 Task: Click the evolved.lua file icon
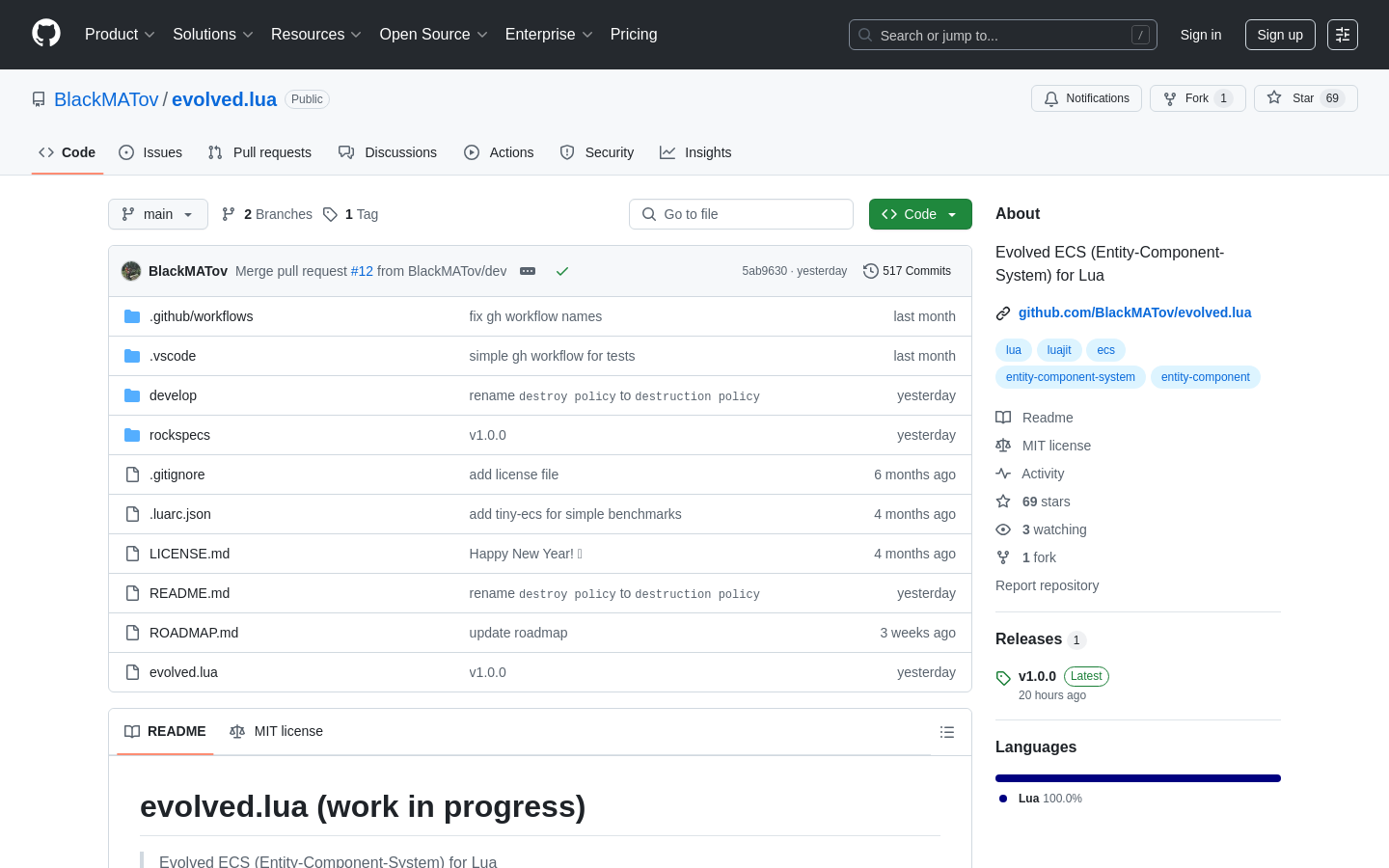tap(132, 672)
